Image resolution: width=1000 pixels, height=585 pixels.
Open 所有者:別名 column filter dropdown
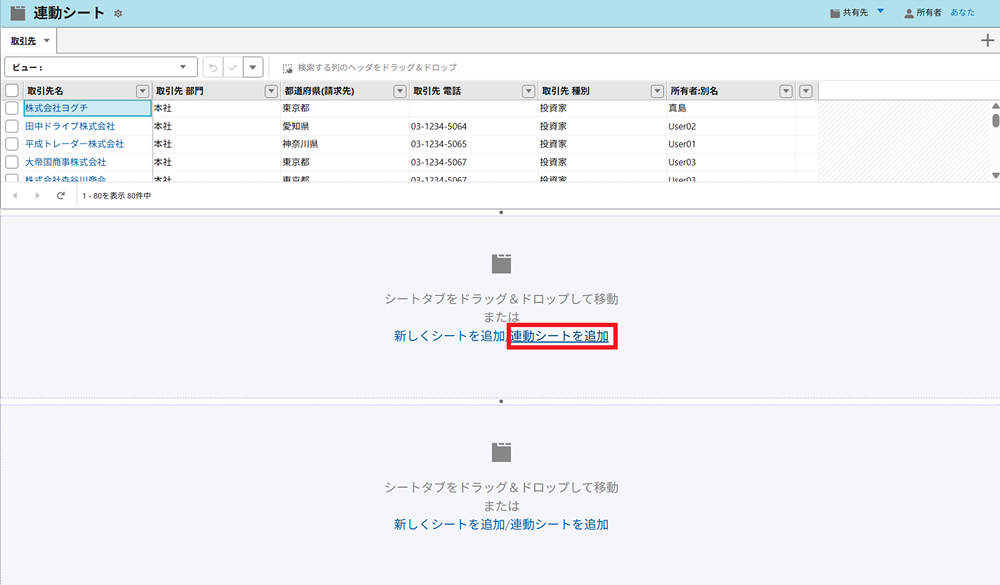[x=786, y=91]
